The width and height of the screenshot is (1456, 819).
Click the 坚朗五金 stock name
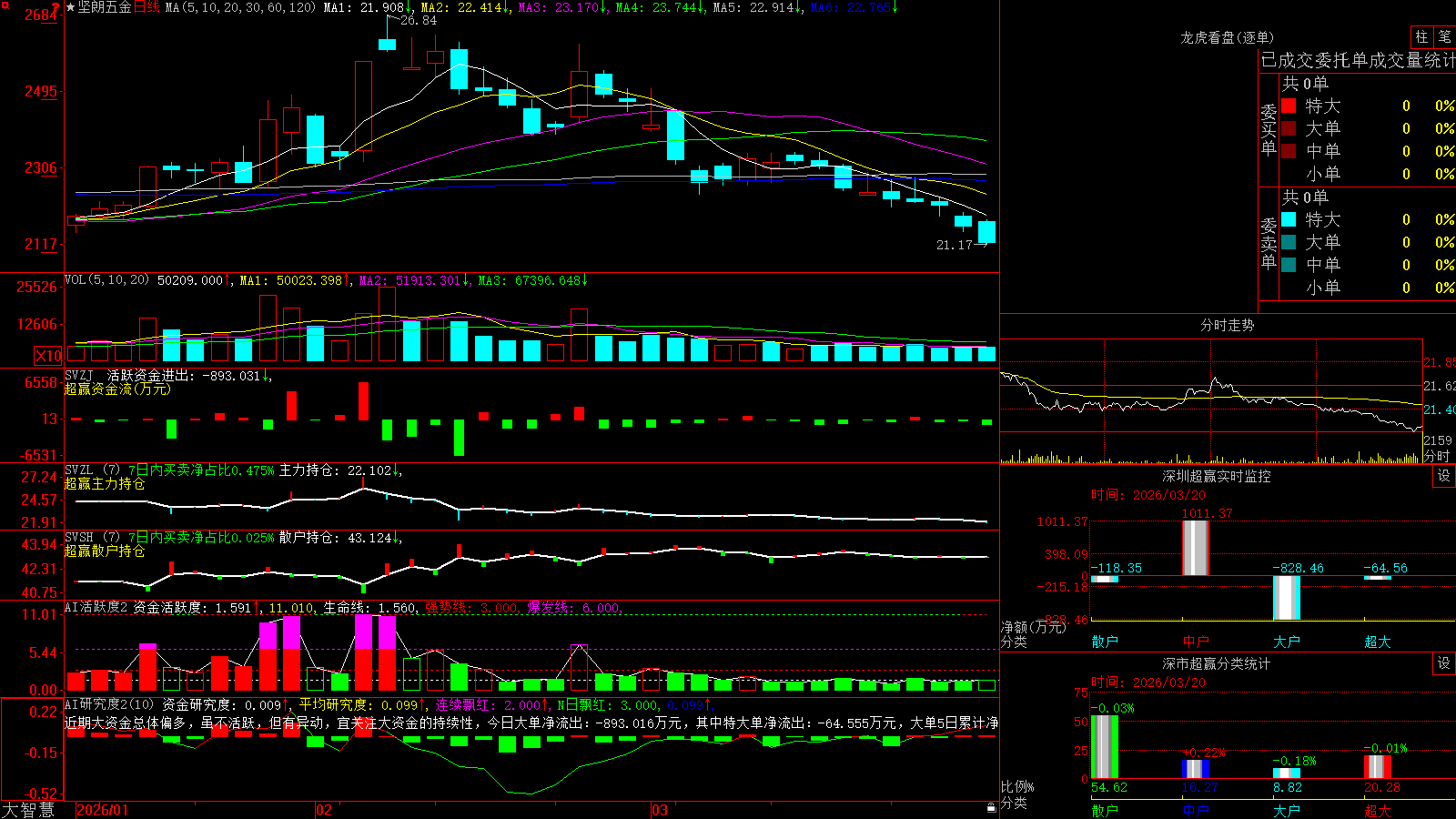click(x=105, y=7)
